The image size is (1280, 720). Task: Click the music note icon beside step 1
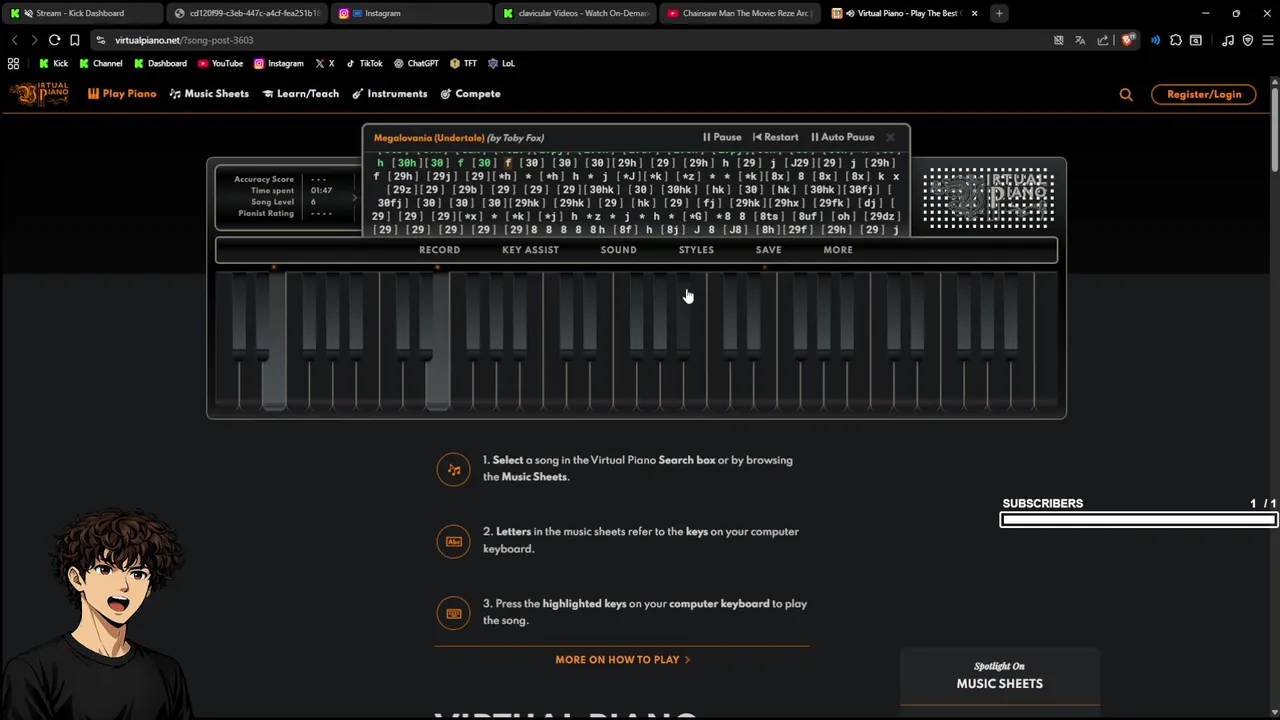coord(453,469)
